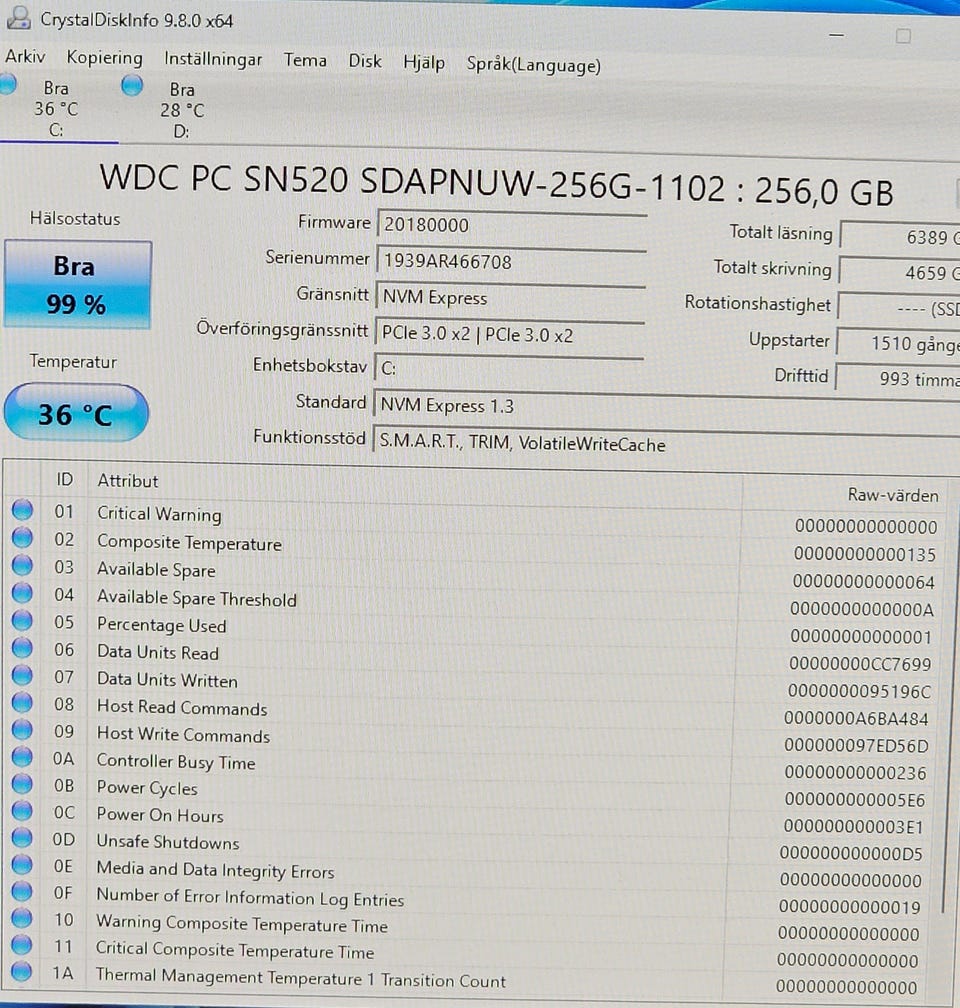Viewport: 960px width, 1008px height.
Task: Click raw value 000000000005E6 of Power Cycles
Action: coord(855,800)
